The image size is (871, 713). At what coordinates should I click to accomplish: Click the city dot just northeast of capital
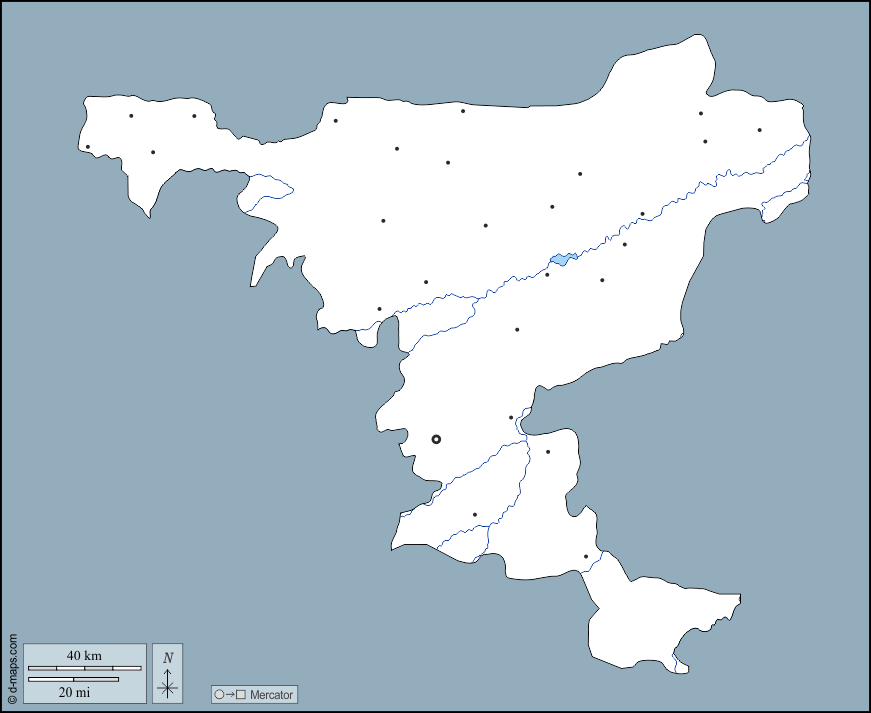click(x=511, y=418)
